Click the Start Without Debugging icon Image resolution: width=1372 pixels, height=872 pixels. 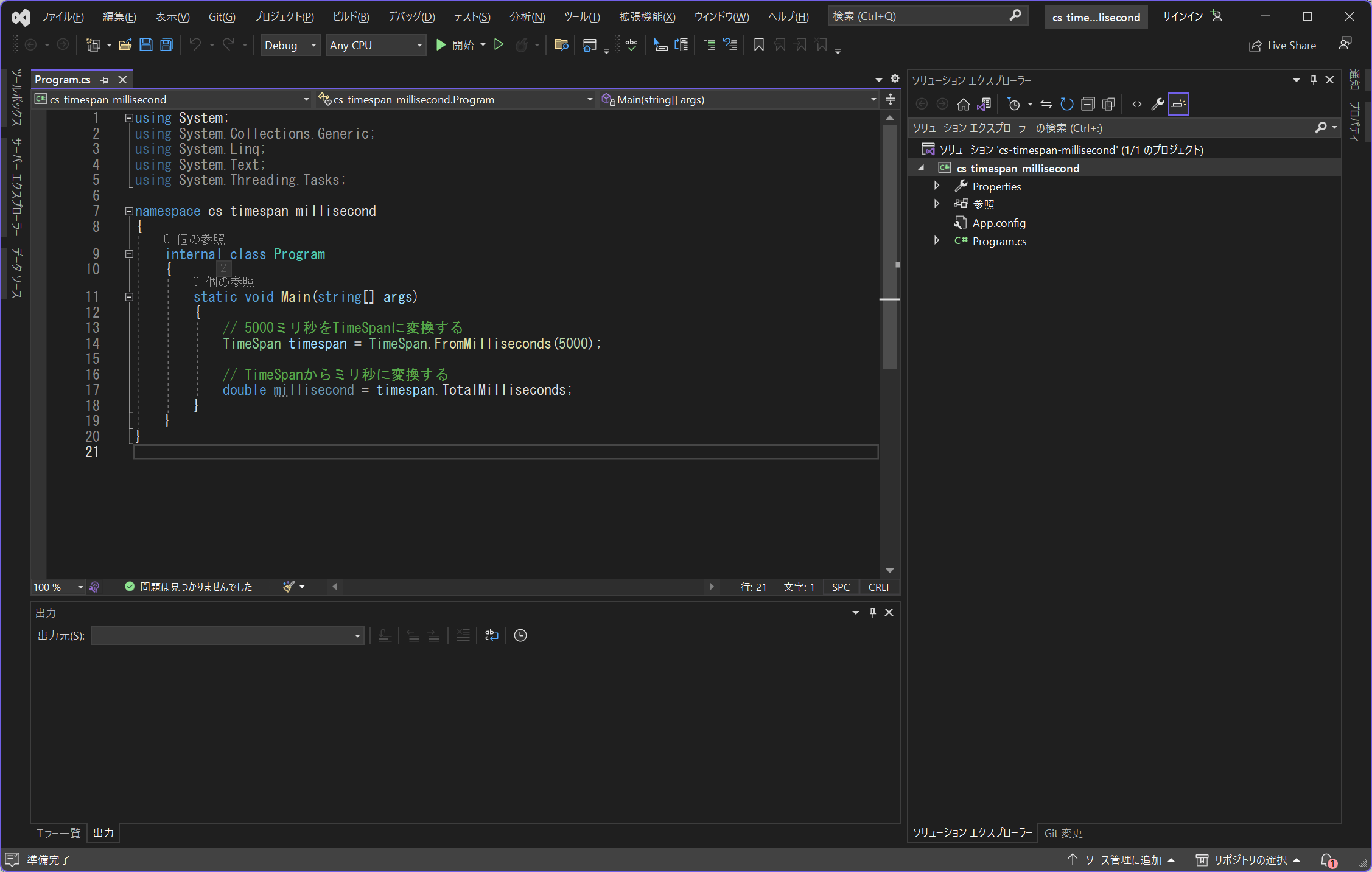click(x=499, y=44)
